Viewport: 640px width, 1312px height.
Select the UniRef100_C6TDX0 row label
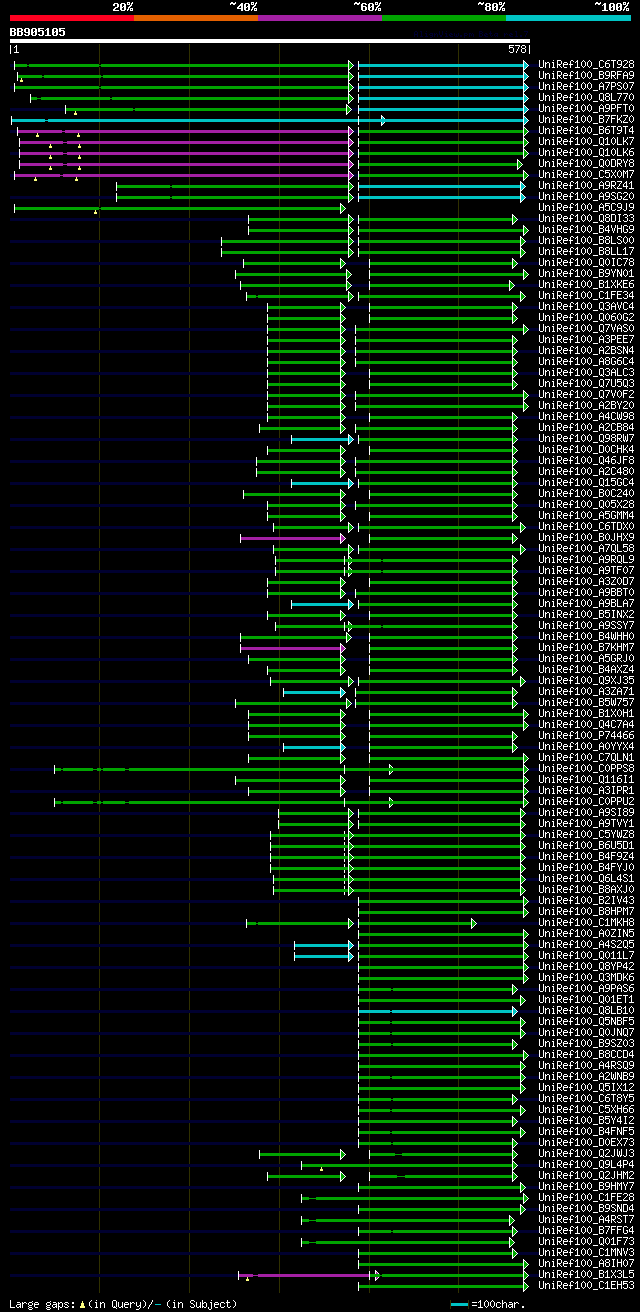586,526
